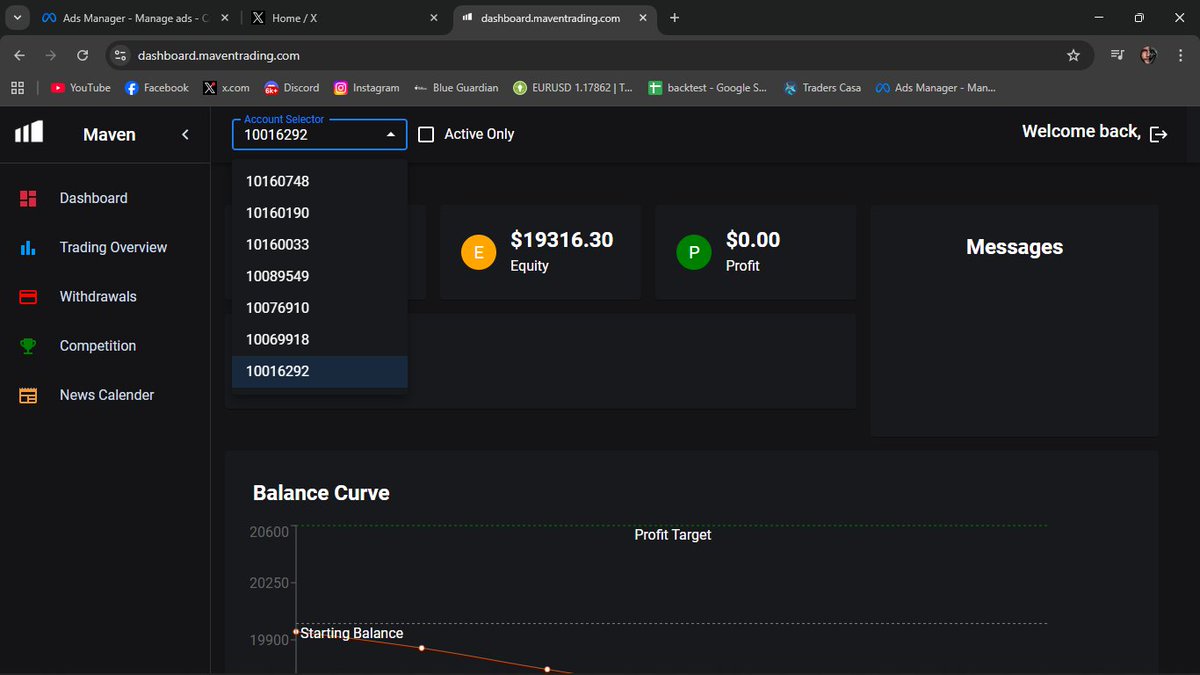The width and height of the screenshot is (1200, 675).
Task: Click the reading list icon near profile avatar
Action: (x=1117, y=57)
